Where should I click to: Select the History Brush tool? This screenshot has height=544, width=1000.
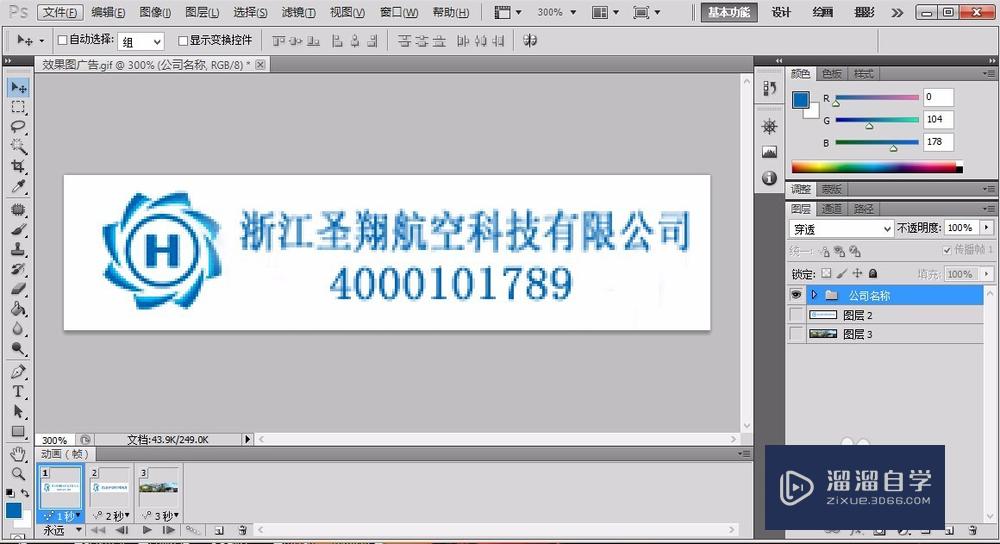click(18, 269)
